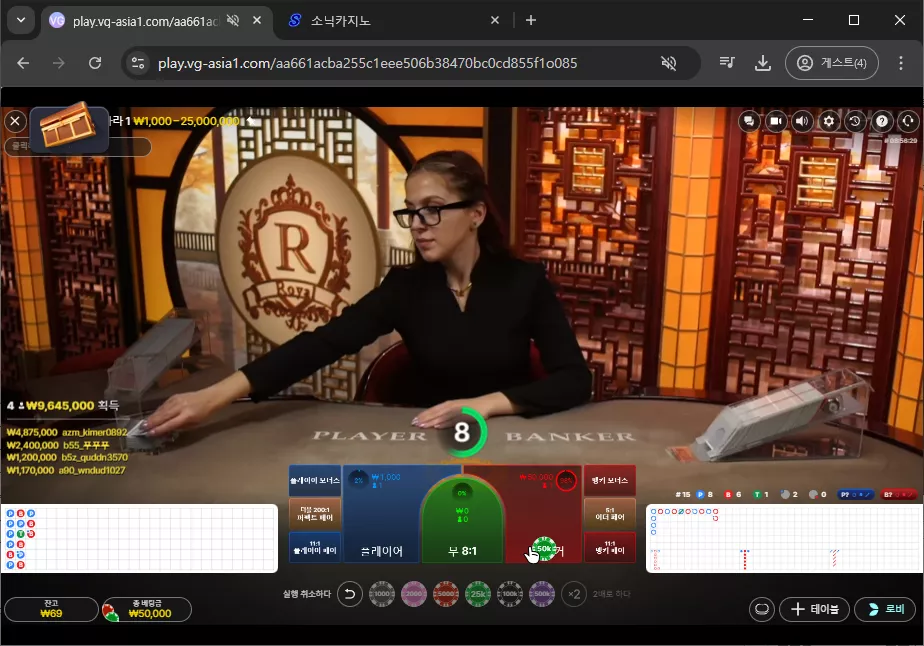Click the oval icon beside 테이블 button
The image size is (924, 646).
pyautogui.click(x=762, y=609)
